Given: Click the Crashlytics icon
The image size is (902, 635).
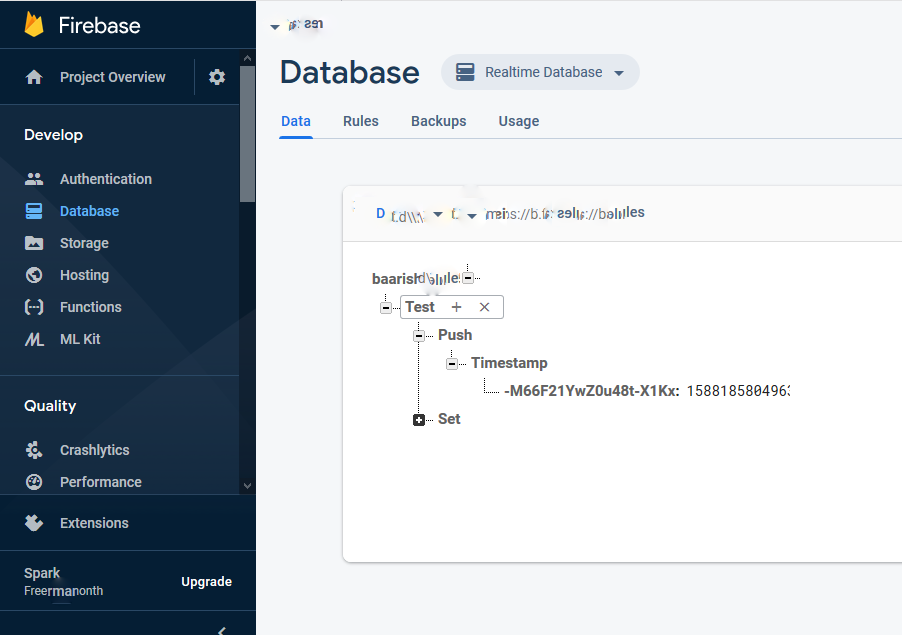Looking at the screenshot, I should tap(34, 450).
